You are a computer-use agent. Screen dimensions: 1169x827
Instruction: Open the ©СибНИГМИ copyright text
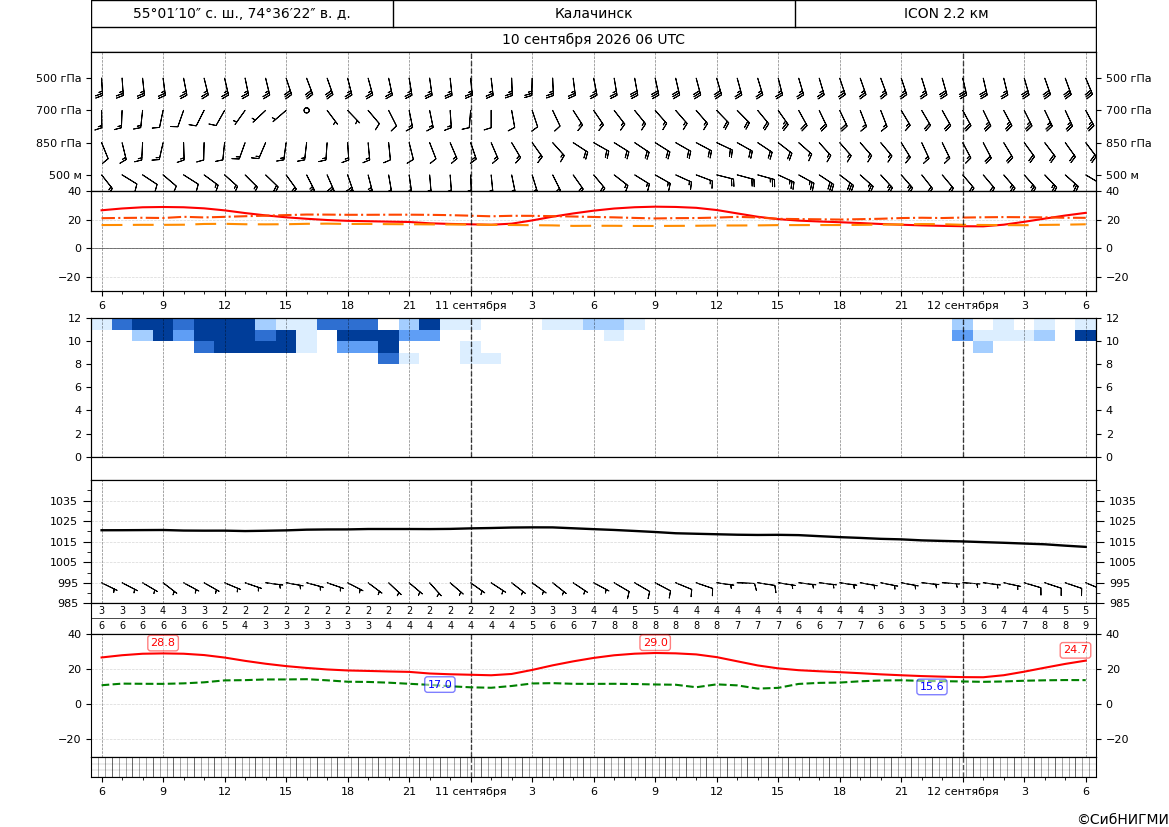(x=1123, y=819)
